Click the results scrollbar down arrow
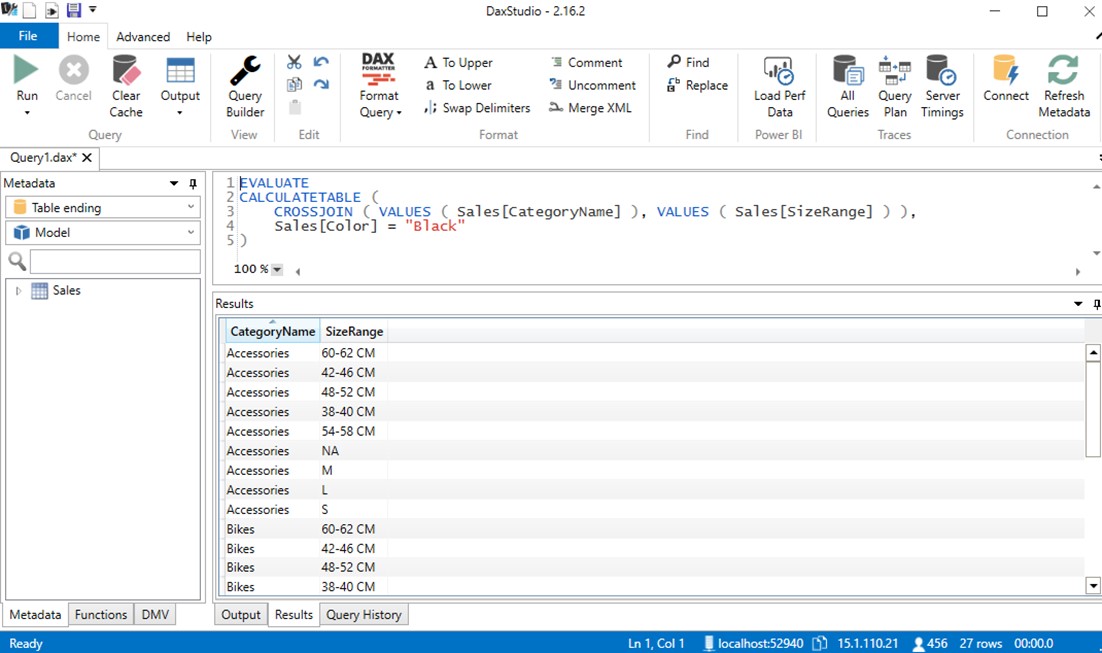The image size is (1102, 653). pyautogui.click(x=1092, y=585)
